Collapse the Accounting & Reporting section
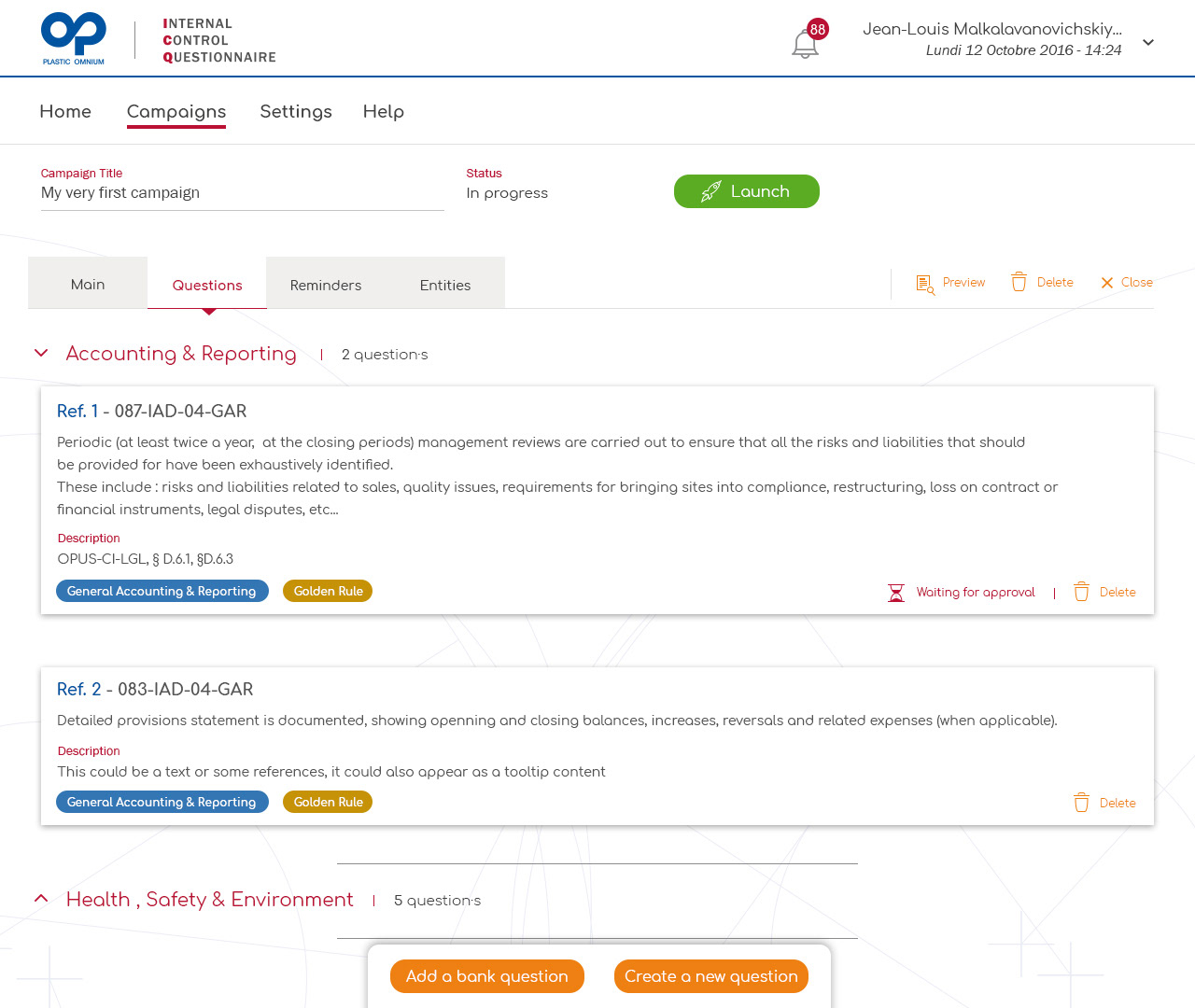The height and width of the screenshot is (1008, 1195). coord(41,353)
